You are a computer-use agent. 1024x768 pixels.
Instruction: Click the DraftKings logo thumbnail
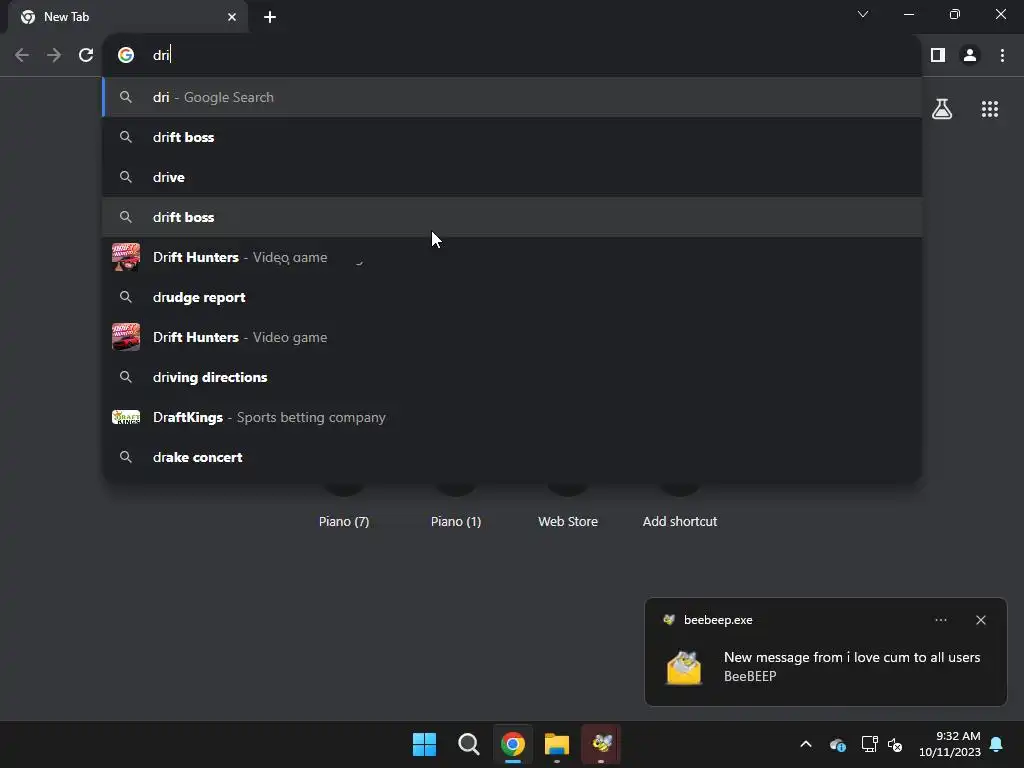pos(126,417)
